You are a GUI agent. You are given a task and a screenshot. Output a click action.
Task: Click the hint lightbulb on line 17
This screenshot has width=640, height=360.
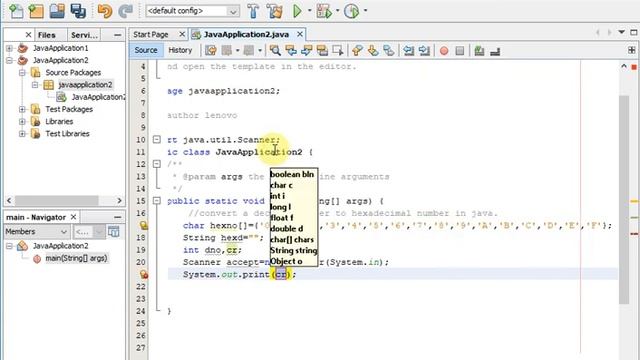(x=144, y=225)
